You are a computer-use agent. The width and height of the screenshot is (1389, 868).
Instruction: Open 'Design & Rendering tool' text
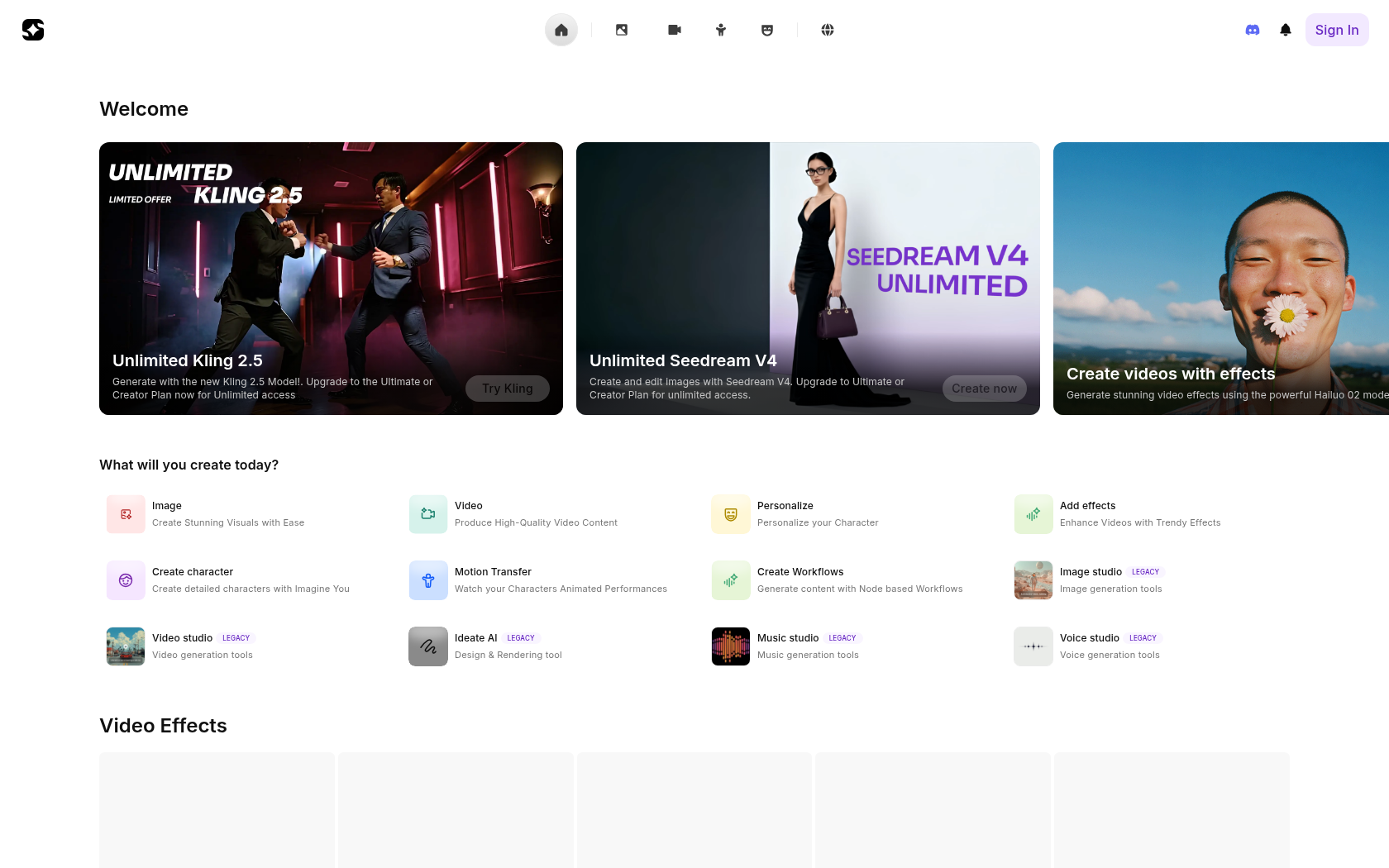point(508,655)
